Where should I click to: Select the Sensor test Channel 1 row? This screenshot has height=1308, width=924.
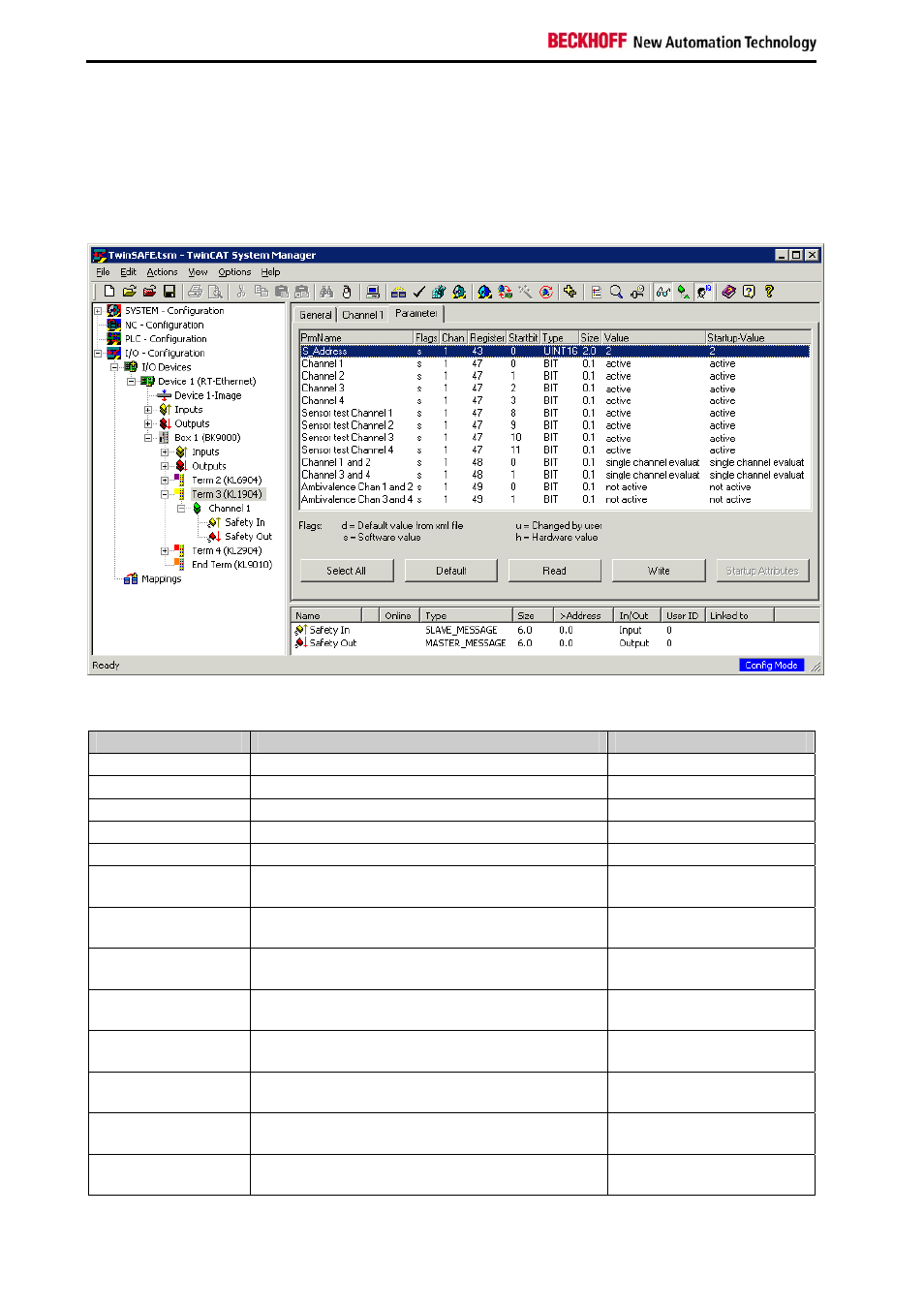coord(554,413)
